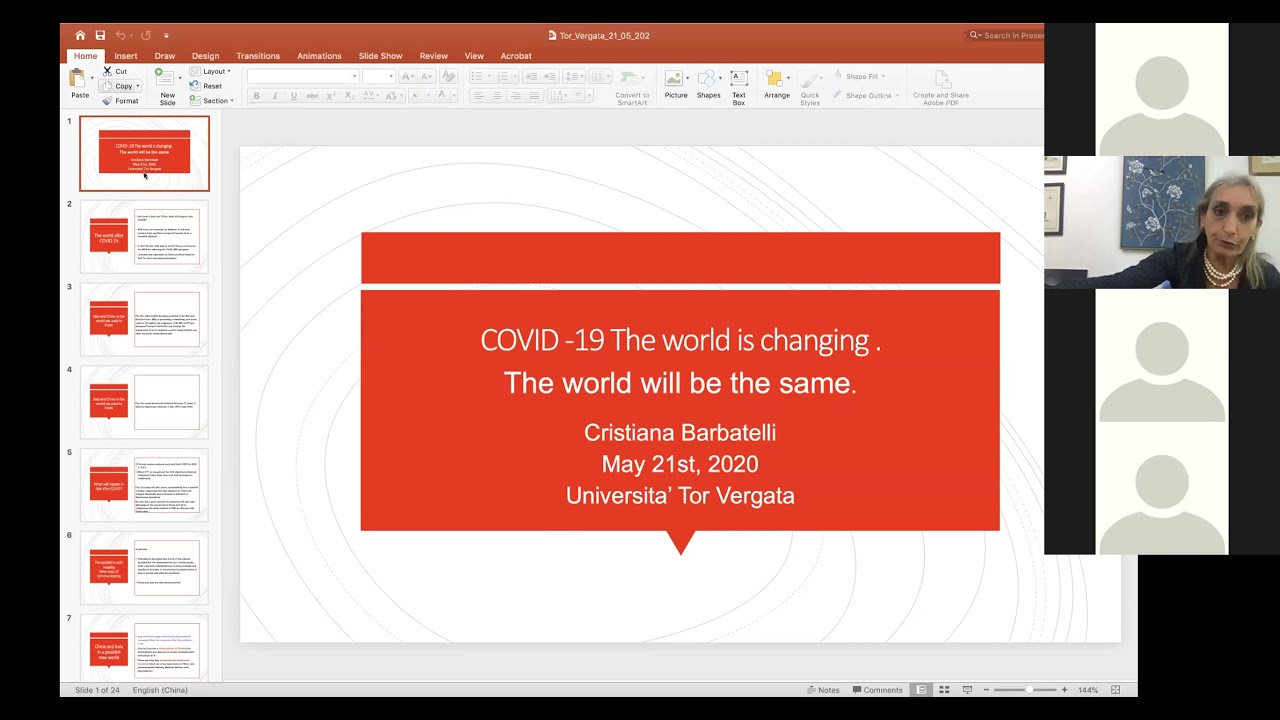1280x720 pixels.
Task: Fit slide to the current window
Action: [1116, 690]
